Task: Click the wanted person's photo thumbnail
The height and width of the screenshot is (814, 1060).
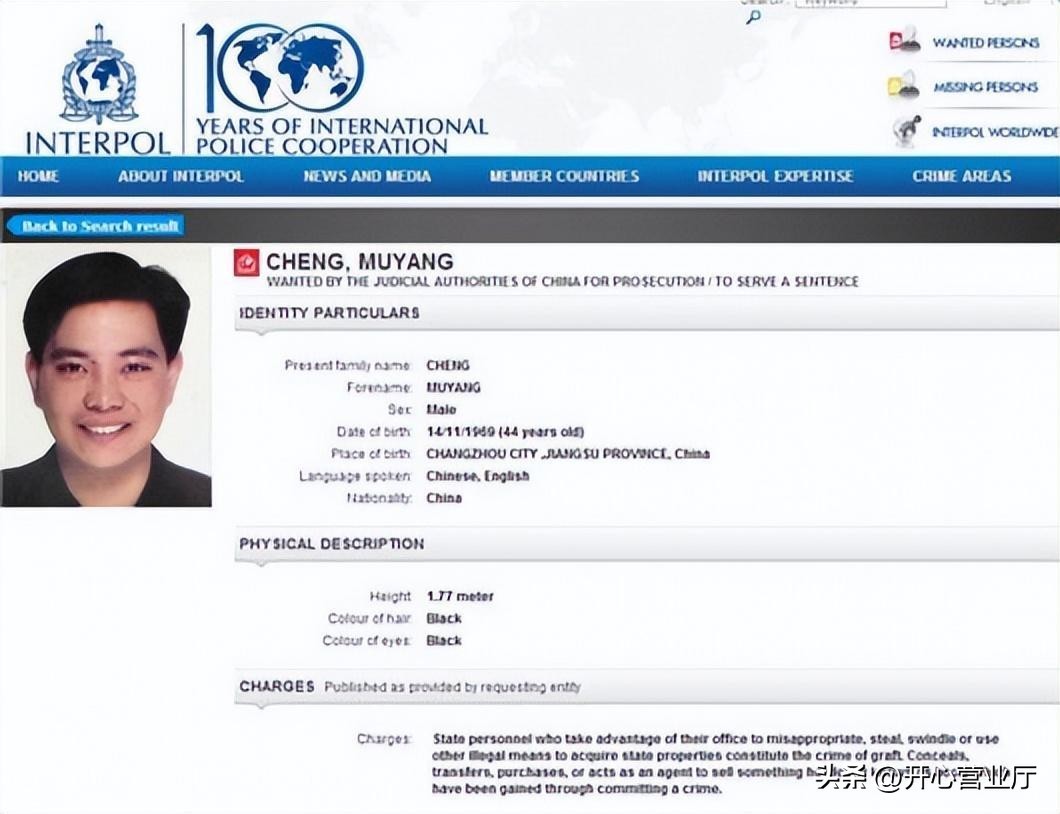Action: pyautogui.click(x=105, y=377)
